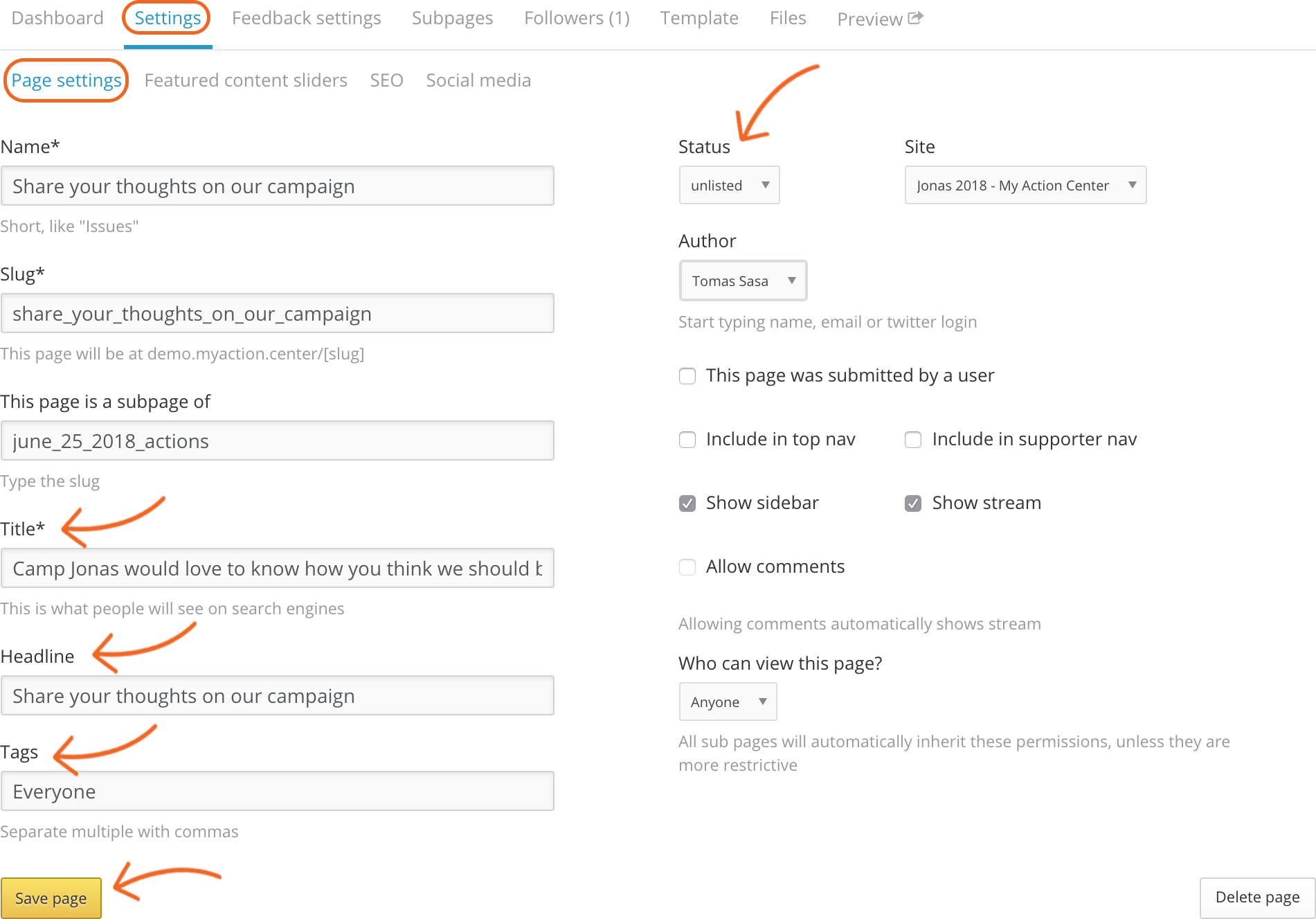Switch to the Feedback settings tab
This screenshot has height=919, width=1316.
pyautogui.click(x=306, y=18)
